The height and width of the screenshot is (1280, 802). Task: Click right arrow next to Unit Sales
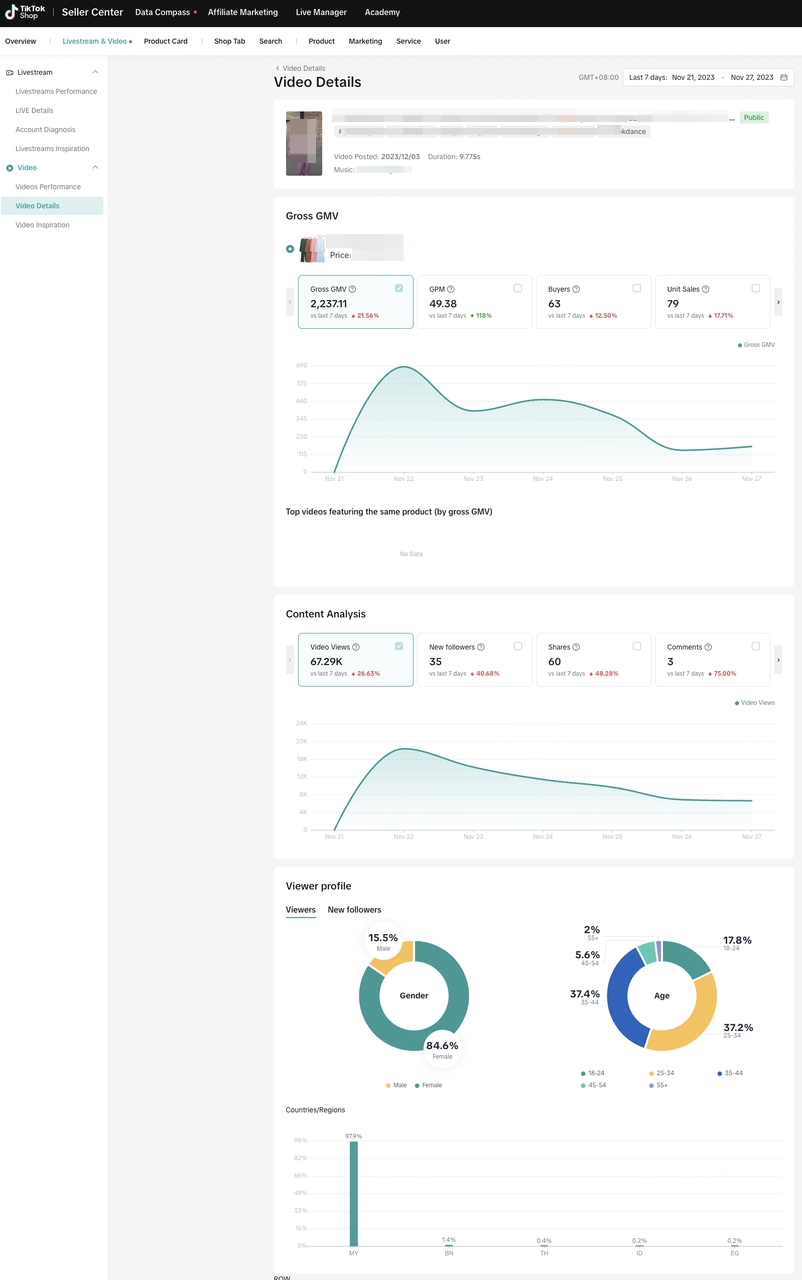point(778,301)
